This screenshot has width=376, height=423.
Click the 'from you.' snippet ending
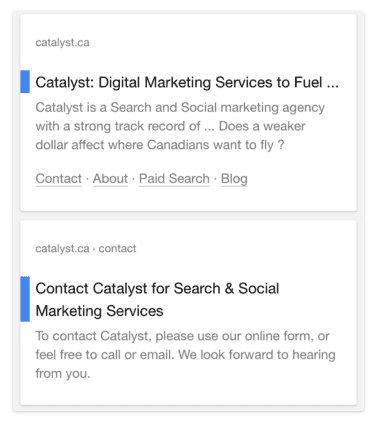click(63, 373)
